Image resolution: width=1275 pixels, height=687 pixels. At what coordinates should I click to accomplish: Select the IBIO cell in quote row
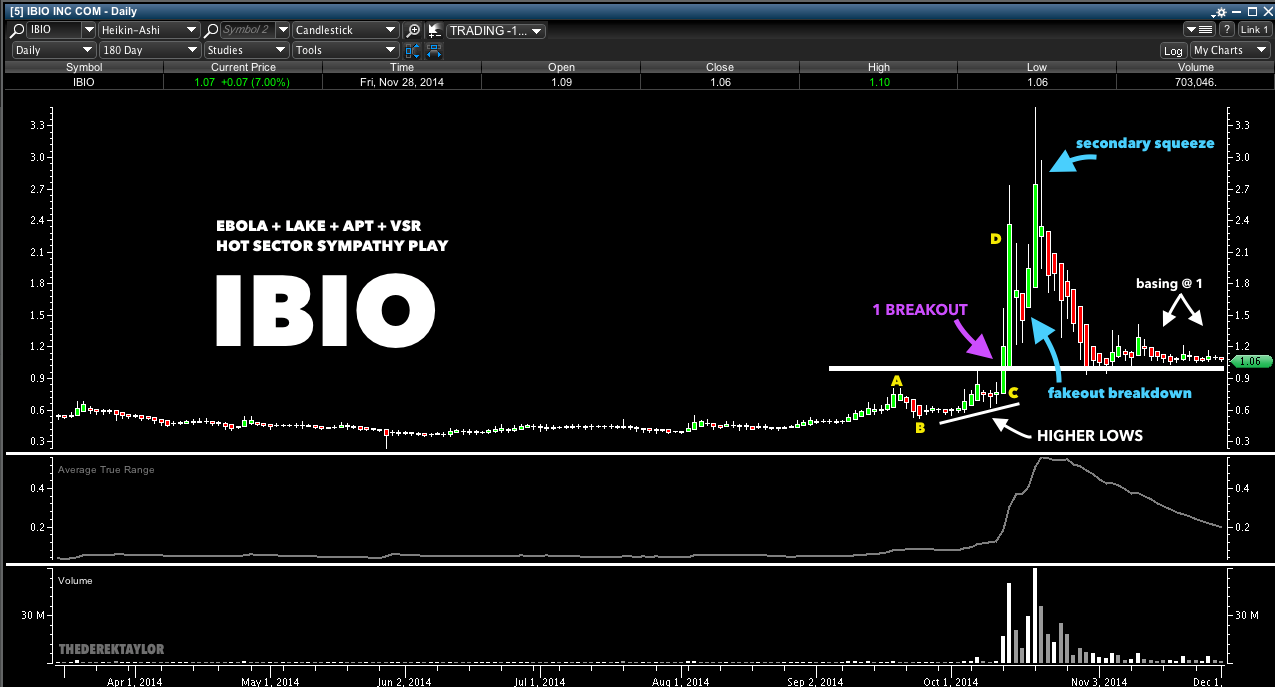[84, 82]
